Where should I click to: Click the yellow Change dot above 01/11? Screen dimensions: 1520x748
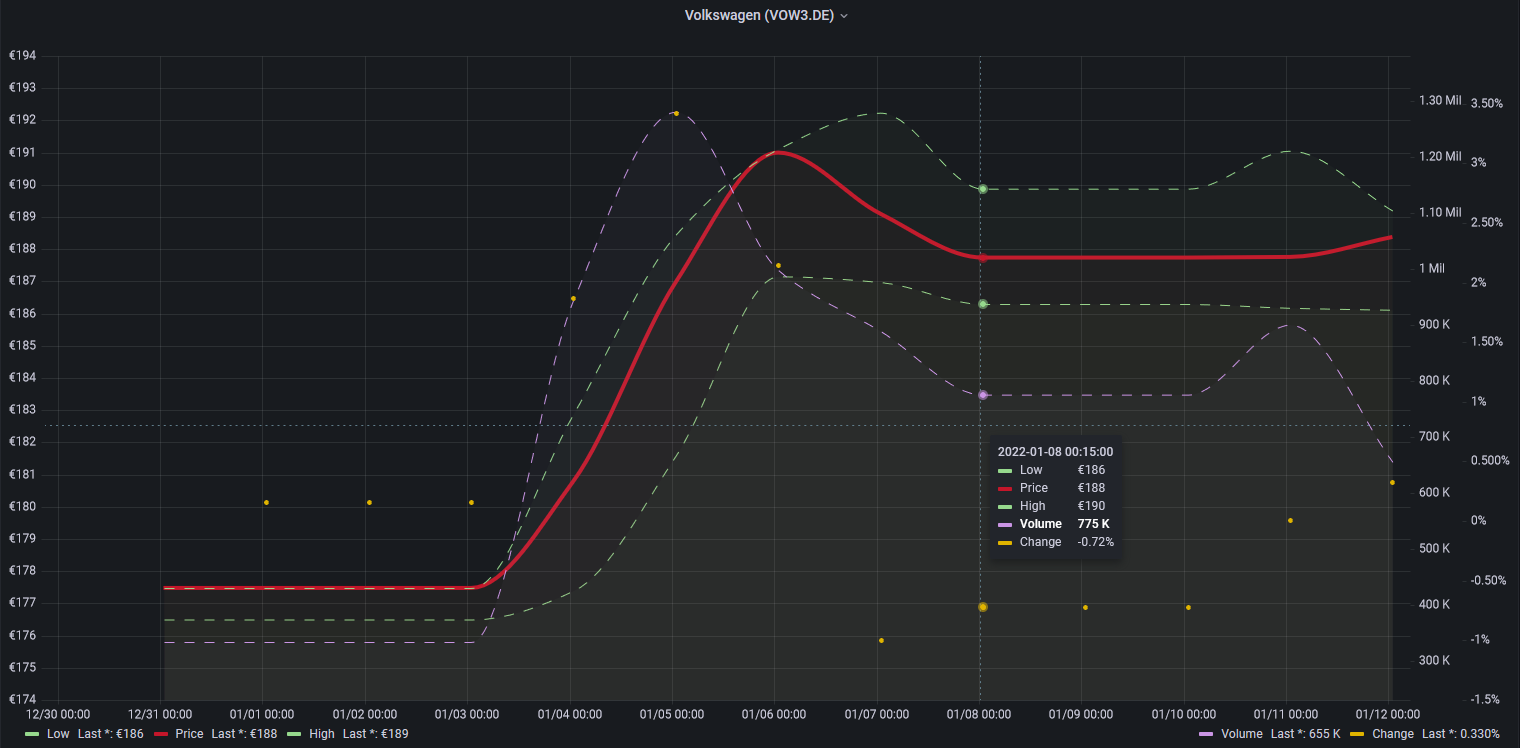coord(1290,520)
